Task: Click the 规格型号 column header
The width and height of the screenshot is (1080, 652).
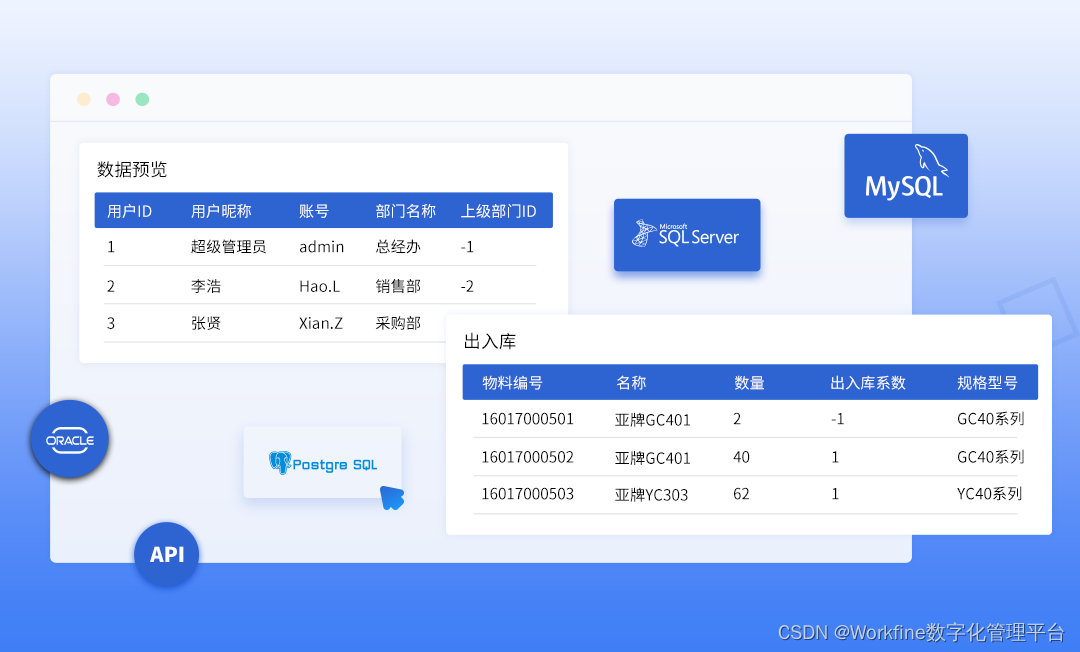Action: click(987, 383)
